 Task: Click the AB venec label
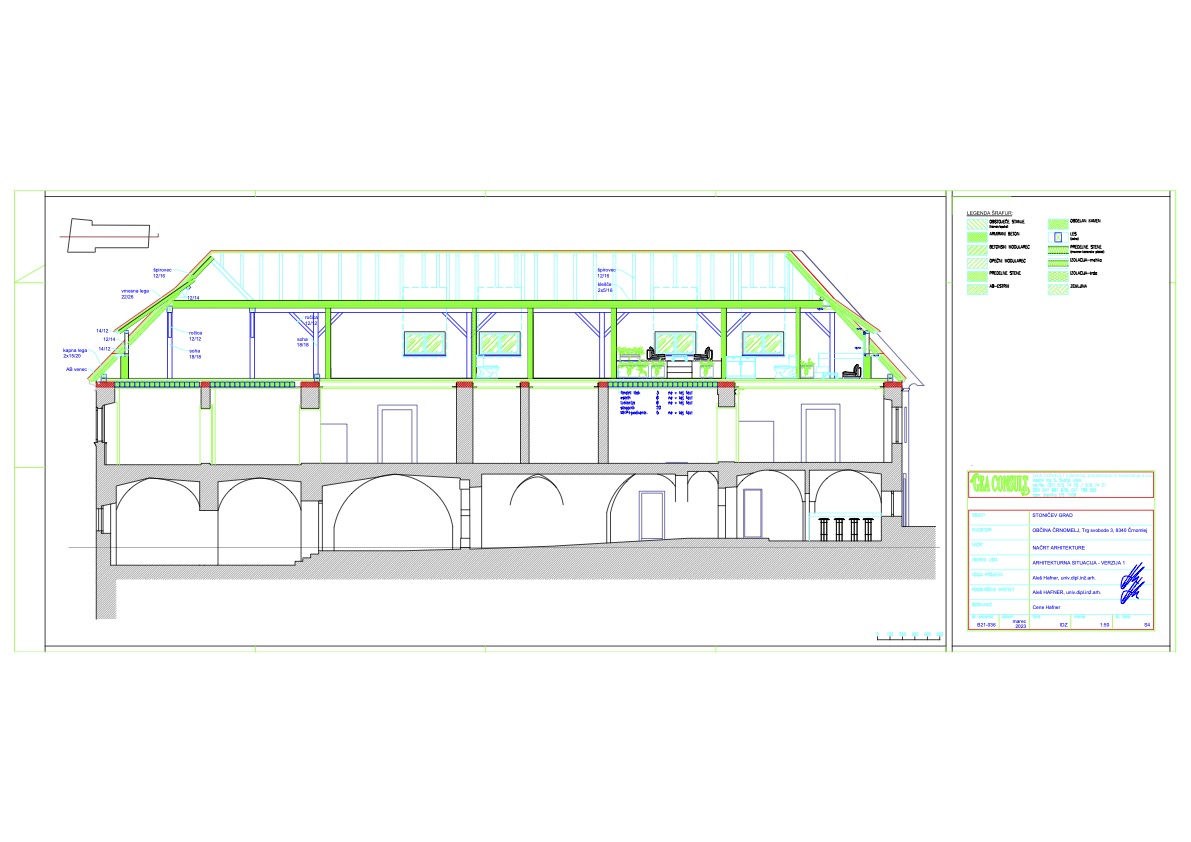tap(75, 368)
